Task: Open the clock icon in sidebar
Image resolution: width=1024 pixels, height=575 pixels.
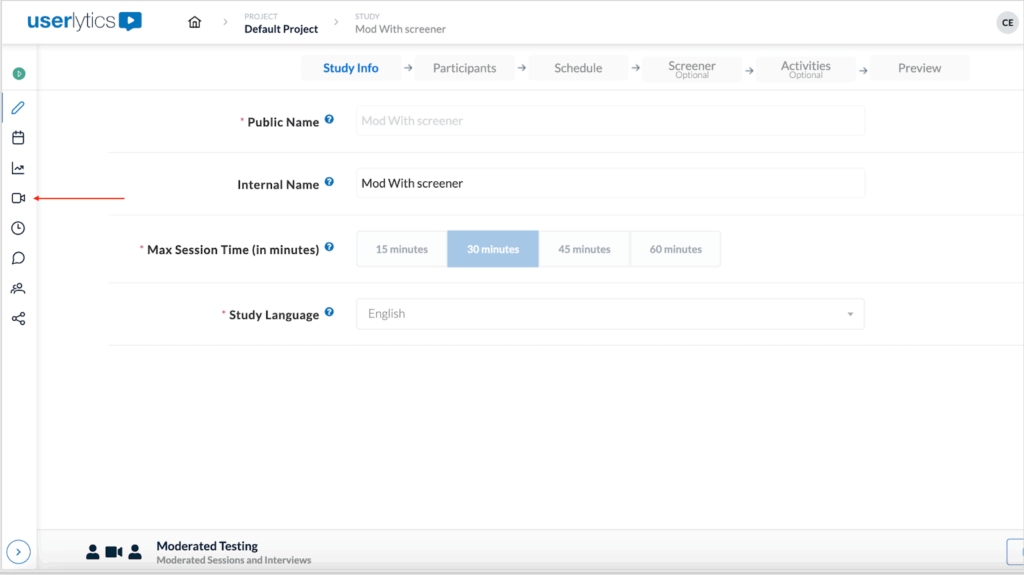Action: click(x=18, y=228)
